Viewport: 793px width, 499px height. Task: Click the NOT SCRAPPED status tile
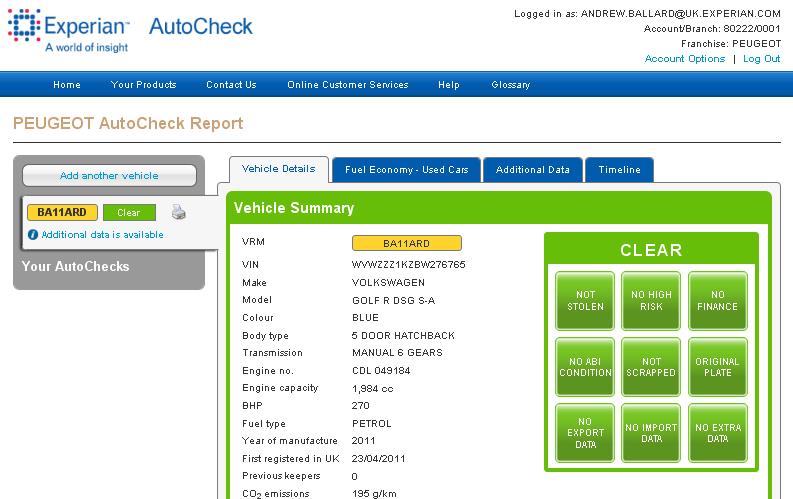click(651, 367)
